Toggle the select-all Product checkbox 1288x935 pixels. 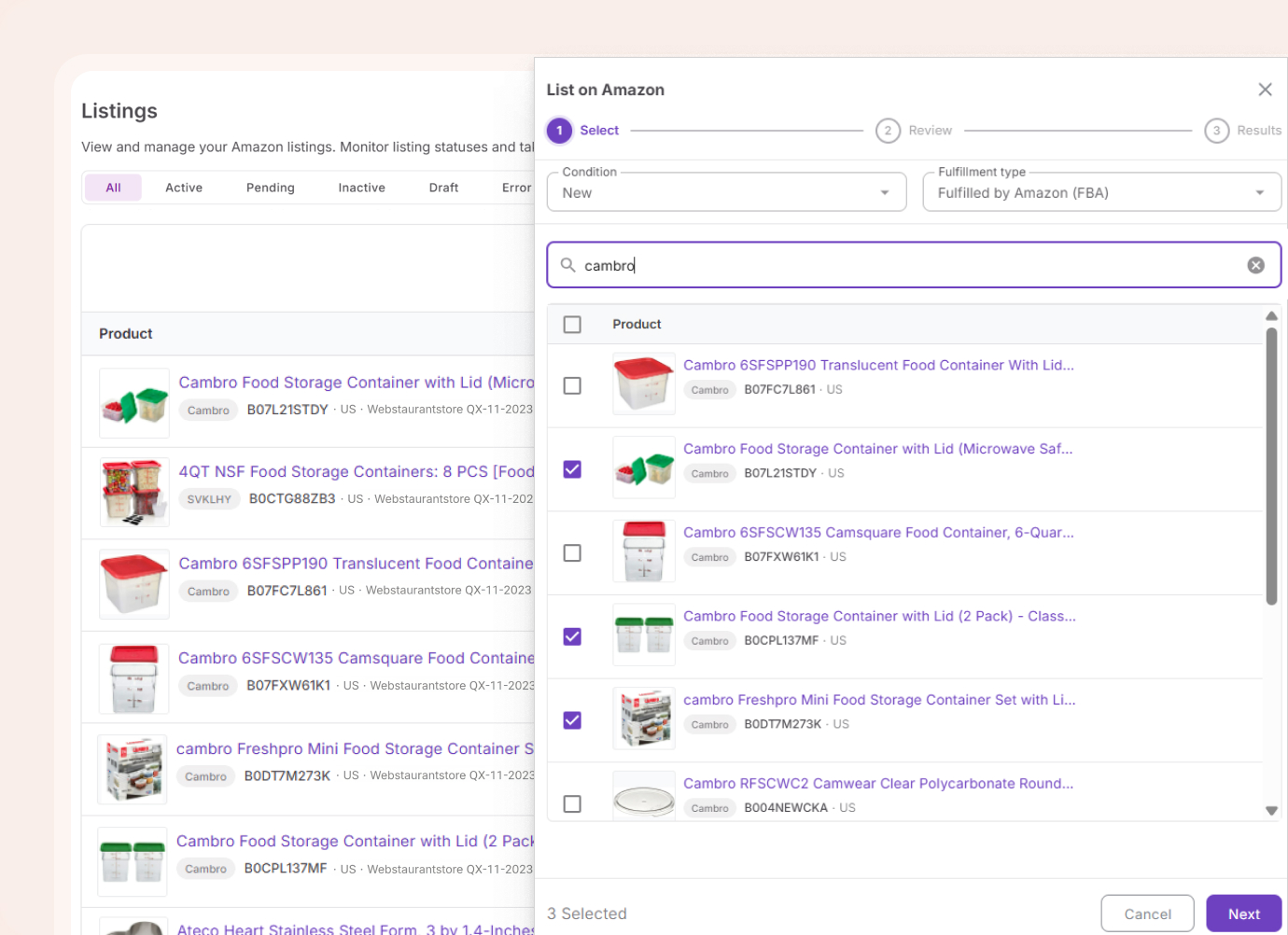coord(572,324)
